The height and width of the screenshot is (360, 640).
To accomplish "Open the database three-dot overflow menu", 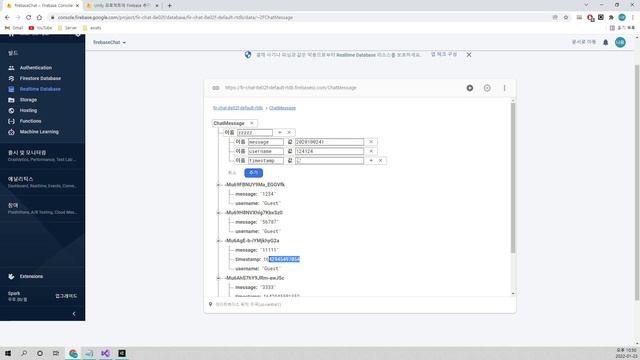I will click(x=504, y=88).
